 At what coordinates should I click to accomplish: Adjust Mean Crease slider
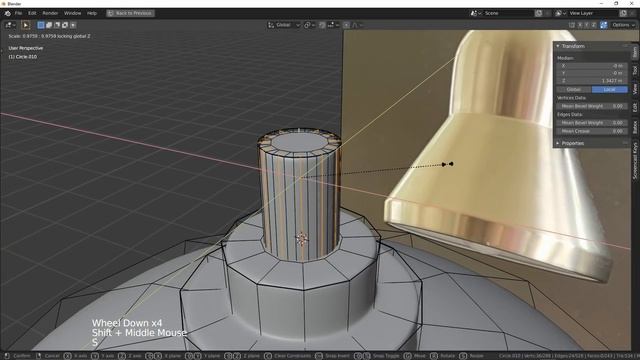click(592, 131)
